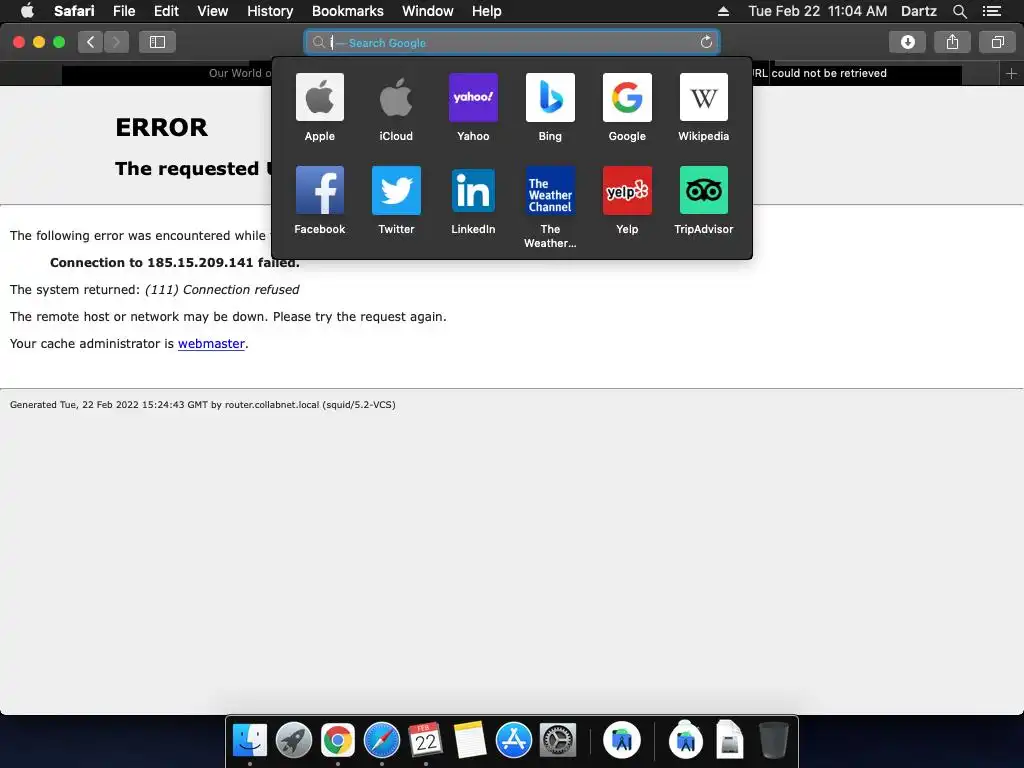Click the ERROR heading
1024x768 pixels.
pos(161,127)
